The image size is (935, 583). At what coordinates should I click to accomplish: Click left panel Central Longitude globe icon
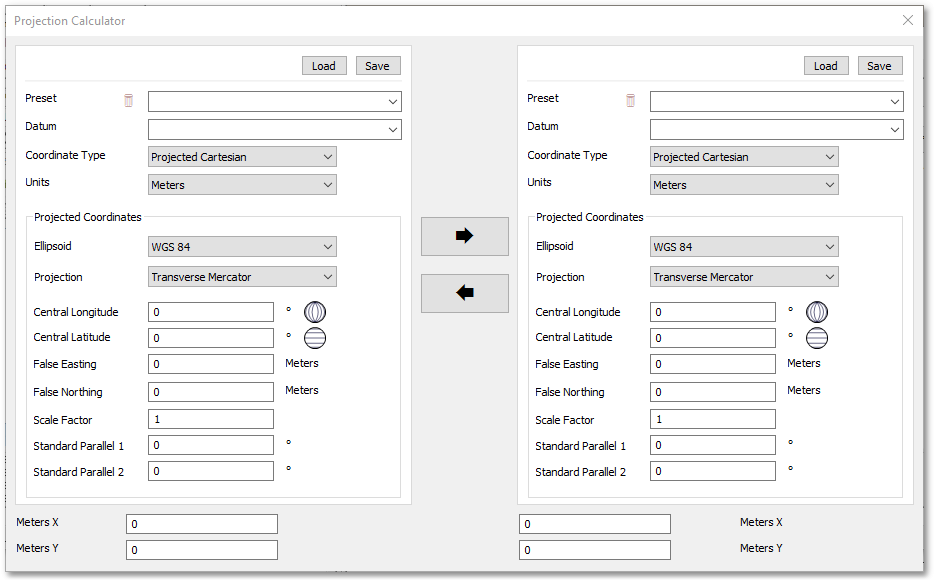315,312
